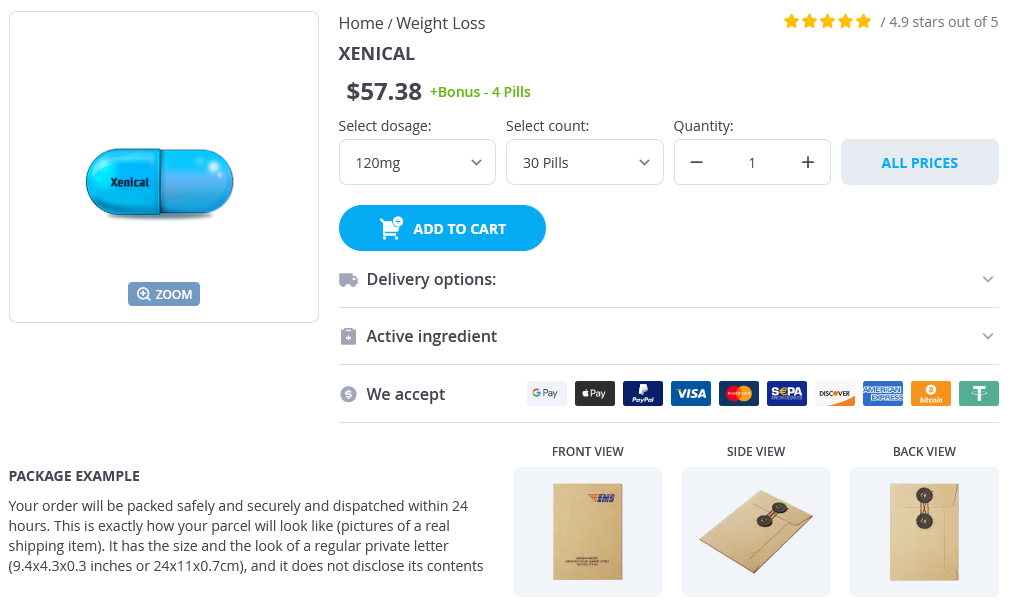The width and height of the screenshot is (1011, 610).
Task: Go to the Home breadcrumb link
Action: 360,23
